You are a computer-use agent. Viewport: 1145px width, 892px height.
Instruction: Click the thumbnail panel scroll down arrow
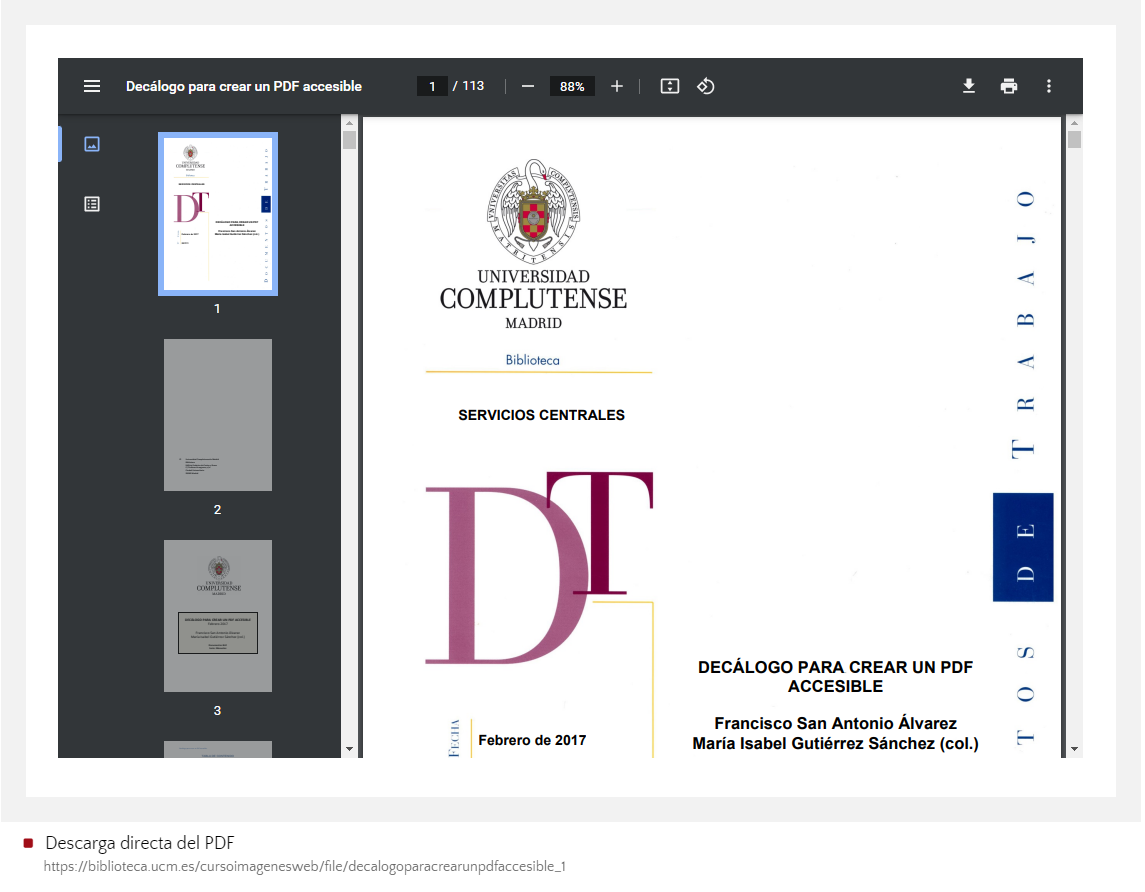tap(349, 749)
